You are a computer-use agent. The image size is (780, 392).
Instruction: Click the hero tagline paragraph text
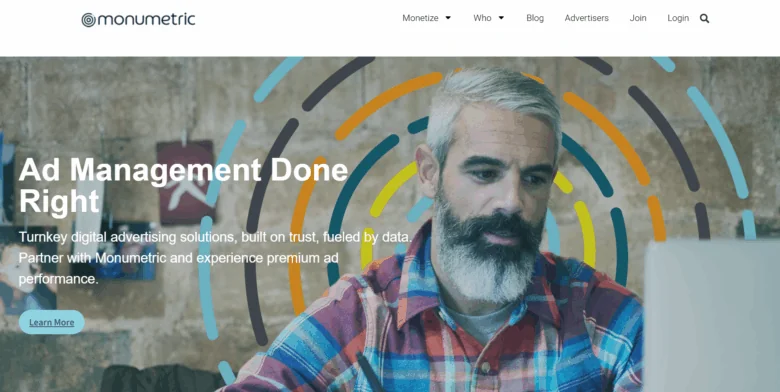click(215, 258)
